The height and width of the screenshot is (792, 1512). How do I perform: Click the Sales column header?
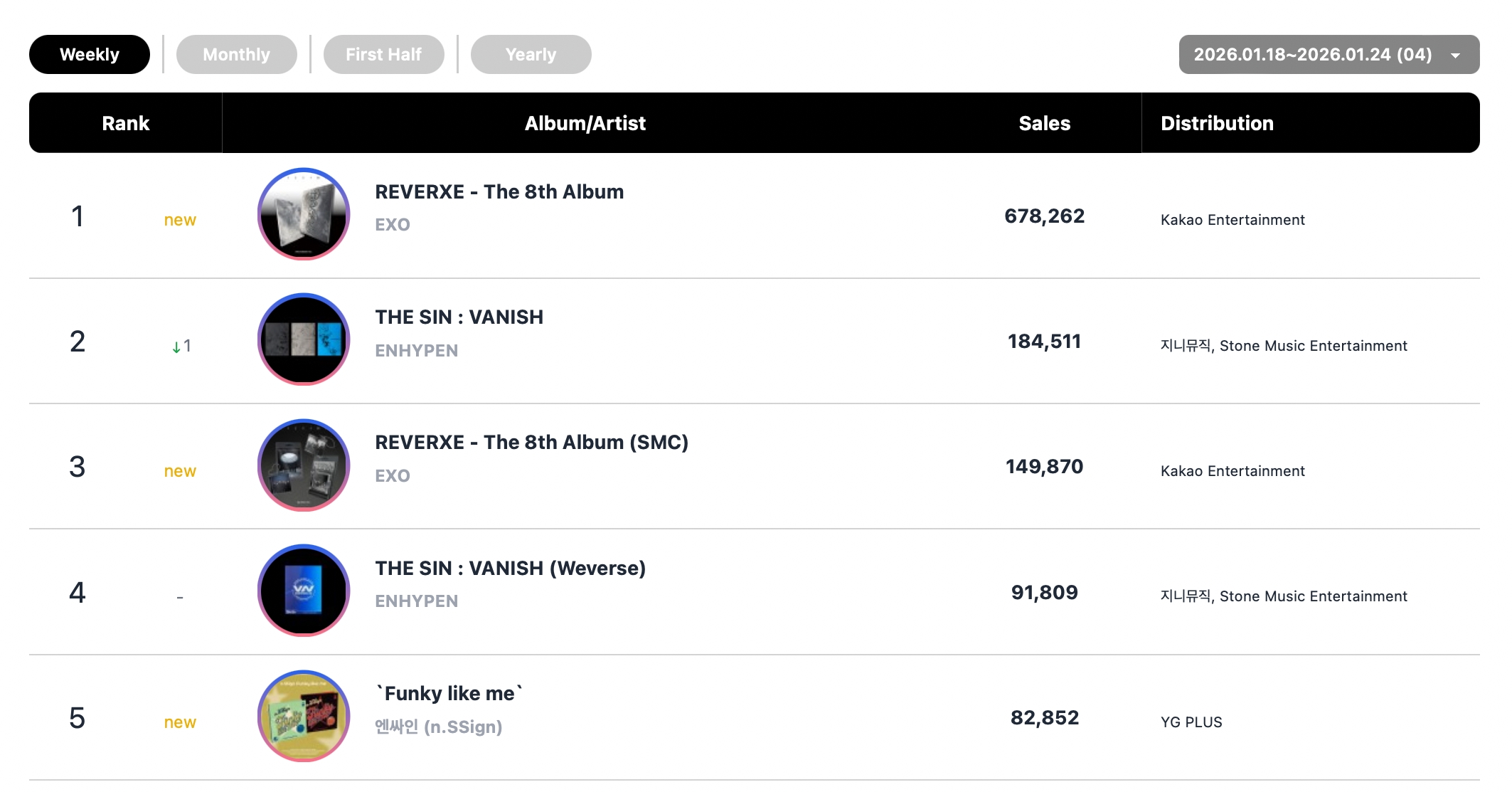click(x=1044, y=123)
